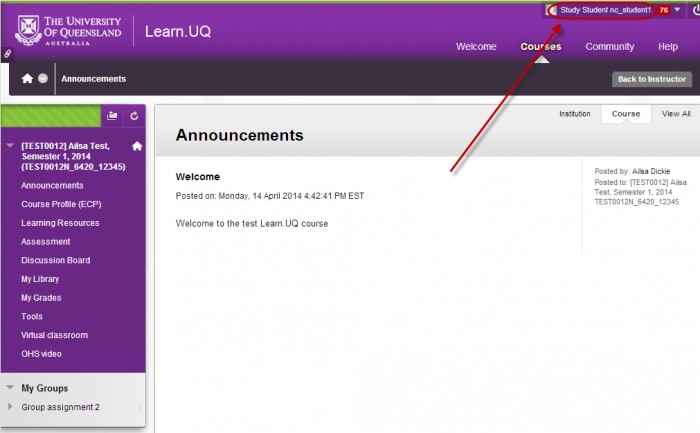Click the home icon next to TEST0012 course title

(x=137, y=146)
